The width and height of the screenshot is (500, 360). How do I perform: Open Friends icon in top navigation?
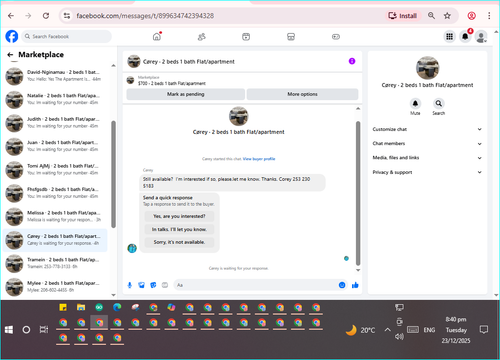[x=201, y=37]
